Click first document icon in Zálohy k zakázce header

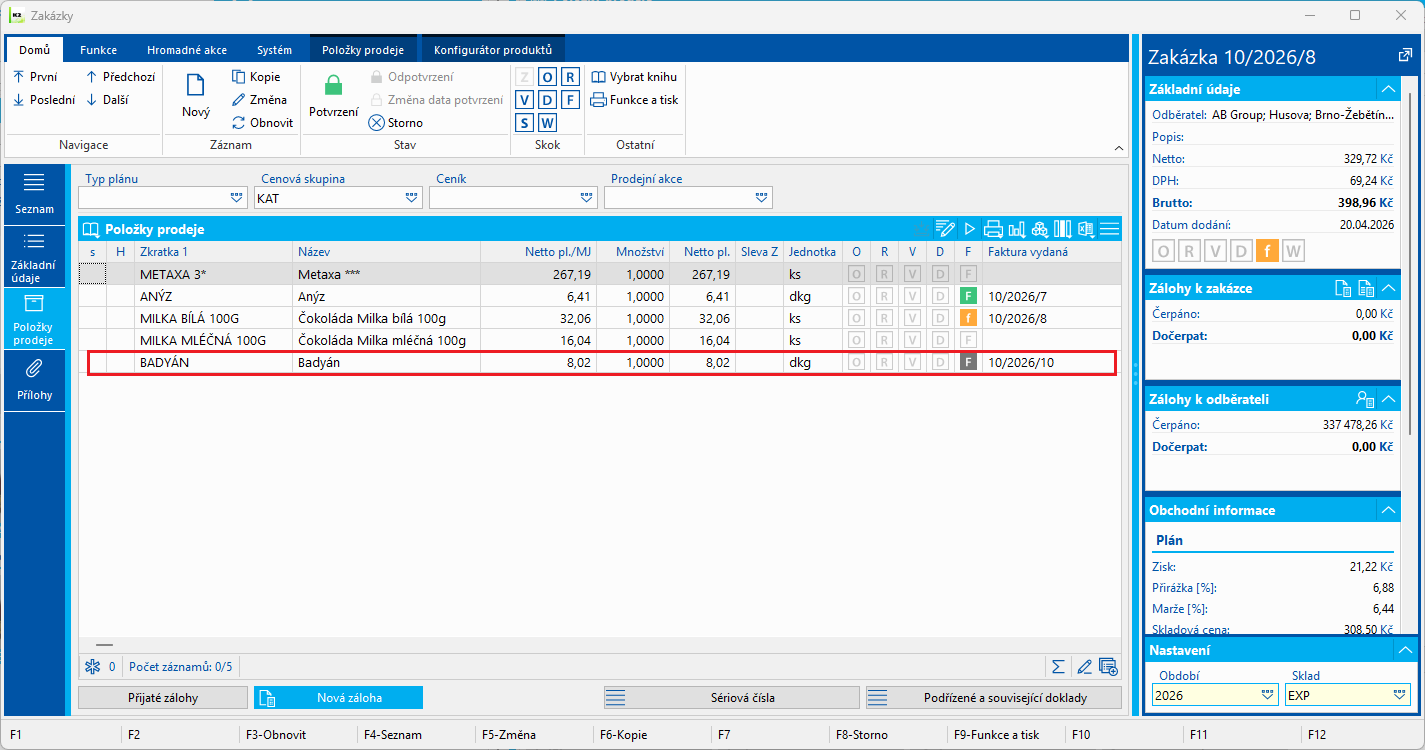pyautogui.click(x=1344, y=288)
